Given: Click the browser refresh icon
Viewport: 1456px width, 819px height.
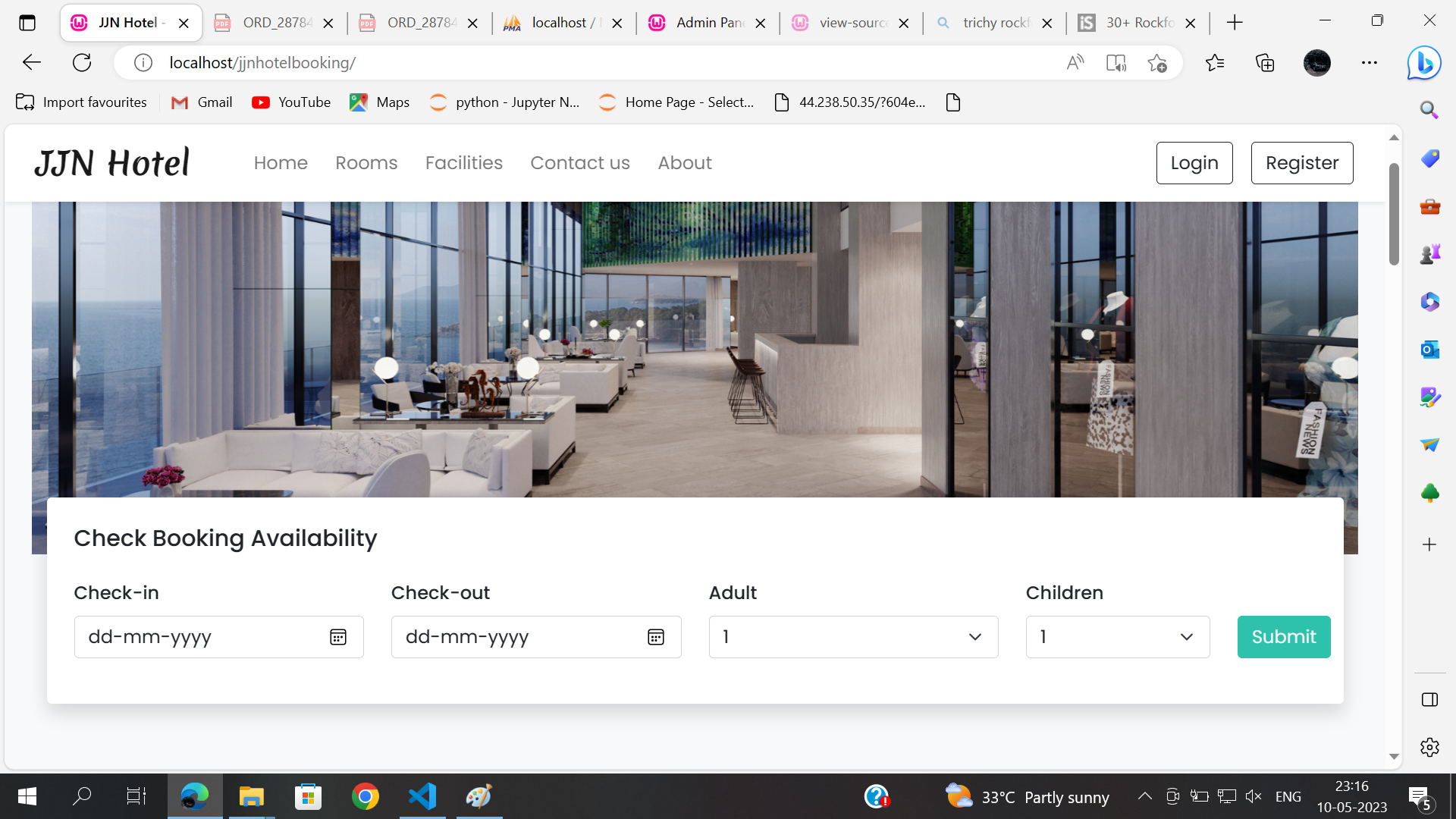Looking at the screenshot, I should (82, 63).
